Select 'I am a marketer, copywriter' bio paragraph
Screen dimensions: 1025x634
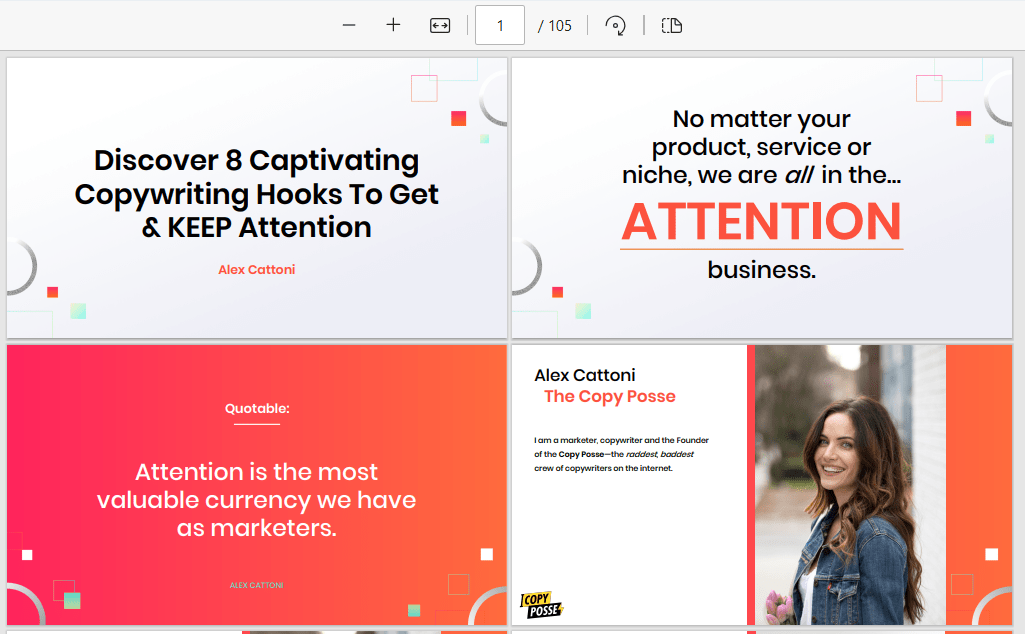point(621,454)
